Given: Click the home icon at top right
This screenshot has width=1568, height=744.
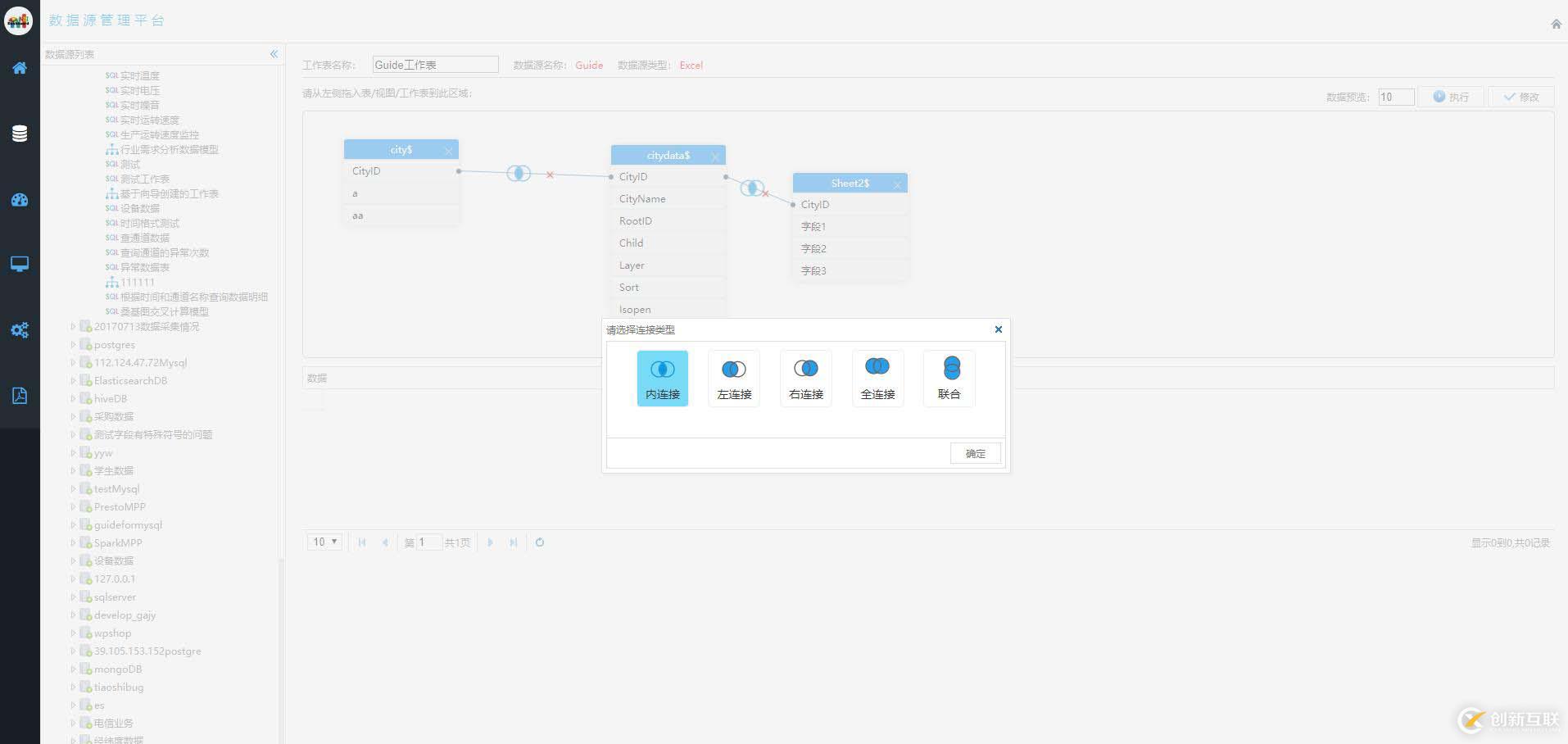Looking at the screenshot, I should coord(1556,24).
